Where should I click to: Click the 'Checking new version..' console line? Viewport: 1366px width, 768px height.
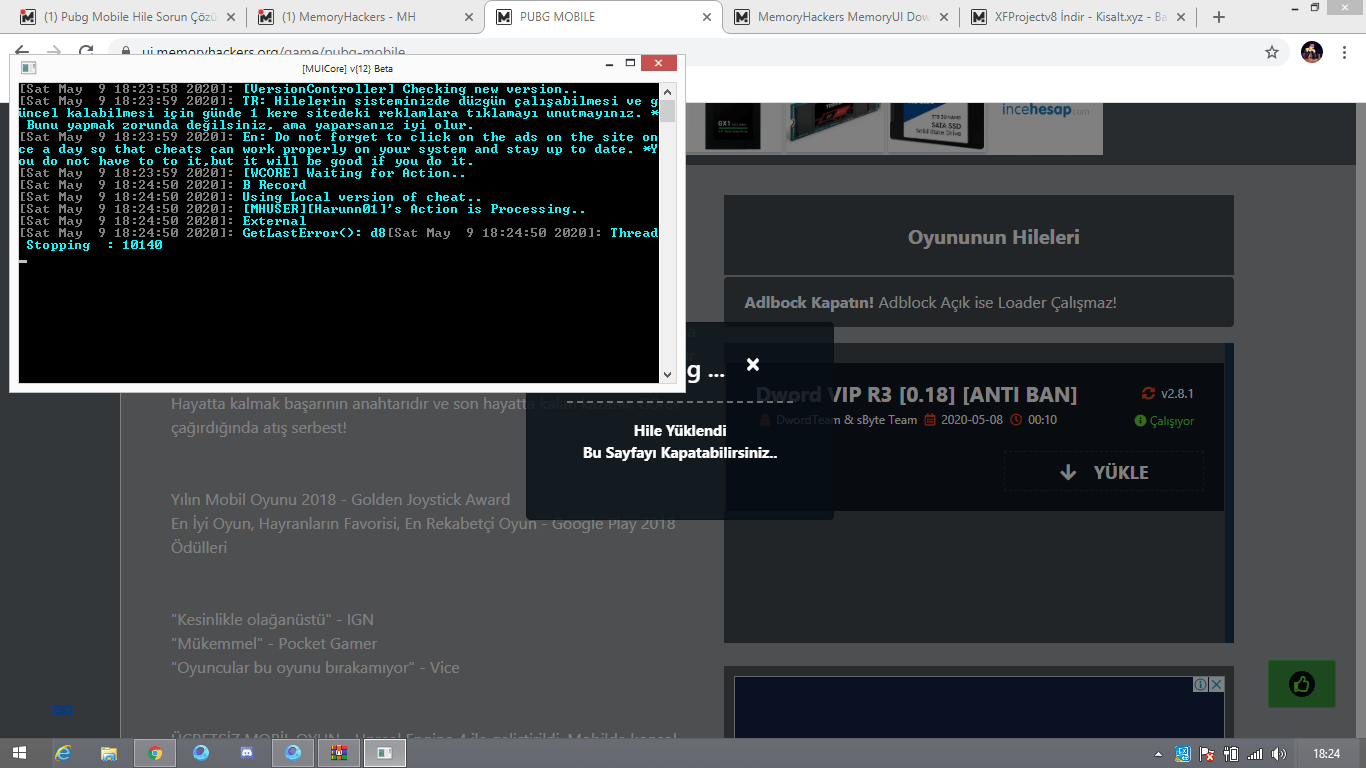tap(298, 89)
